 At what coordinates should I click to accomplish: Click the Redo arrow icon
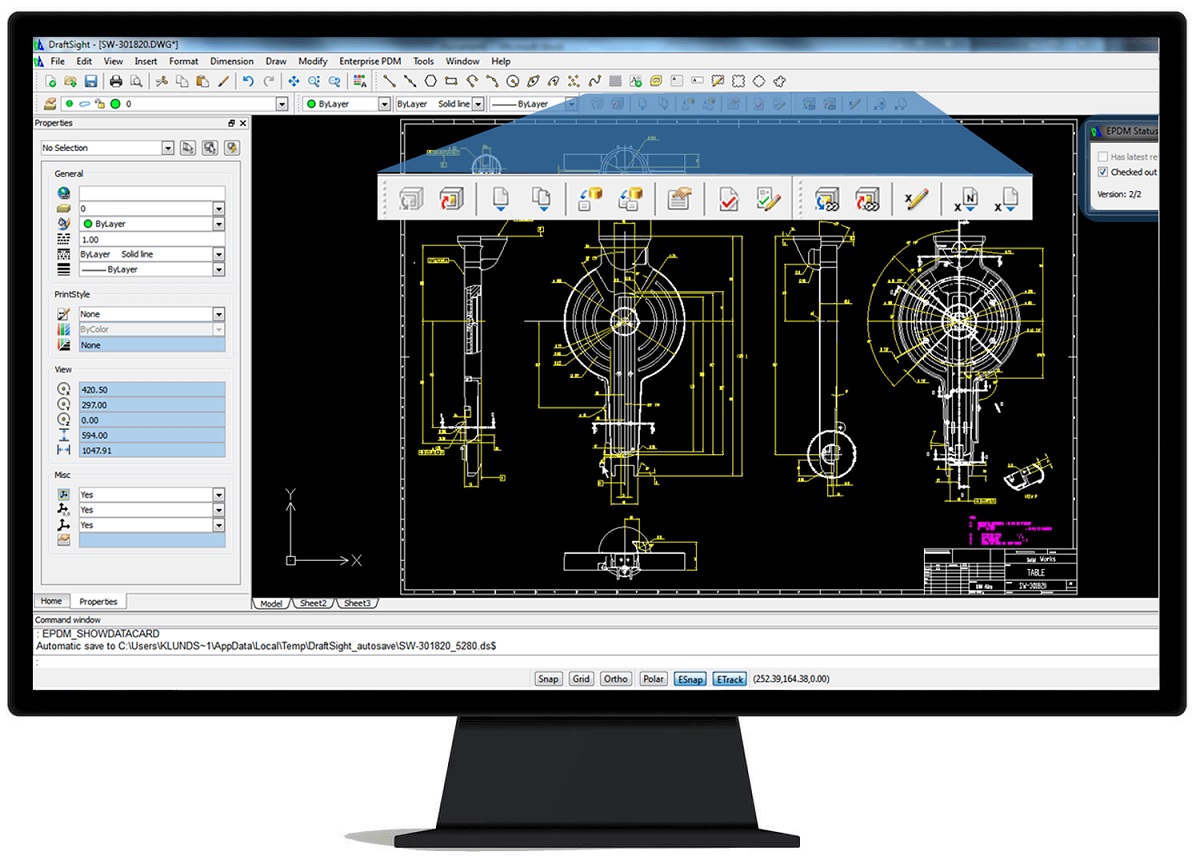tap(268, 81)
